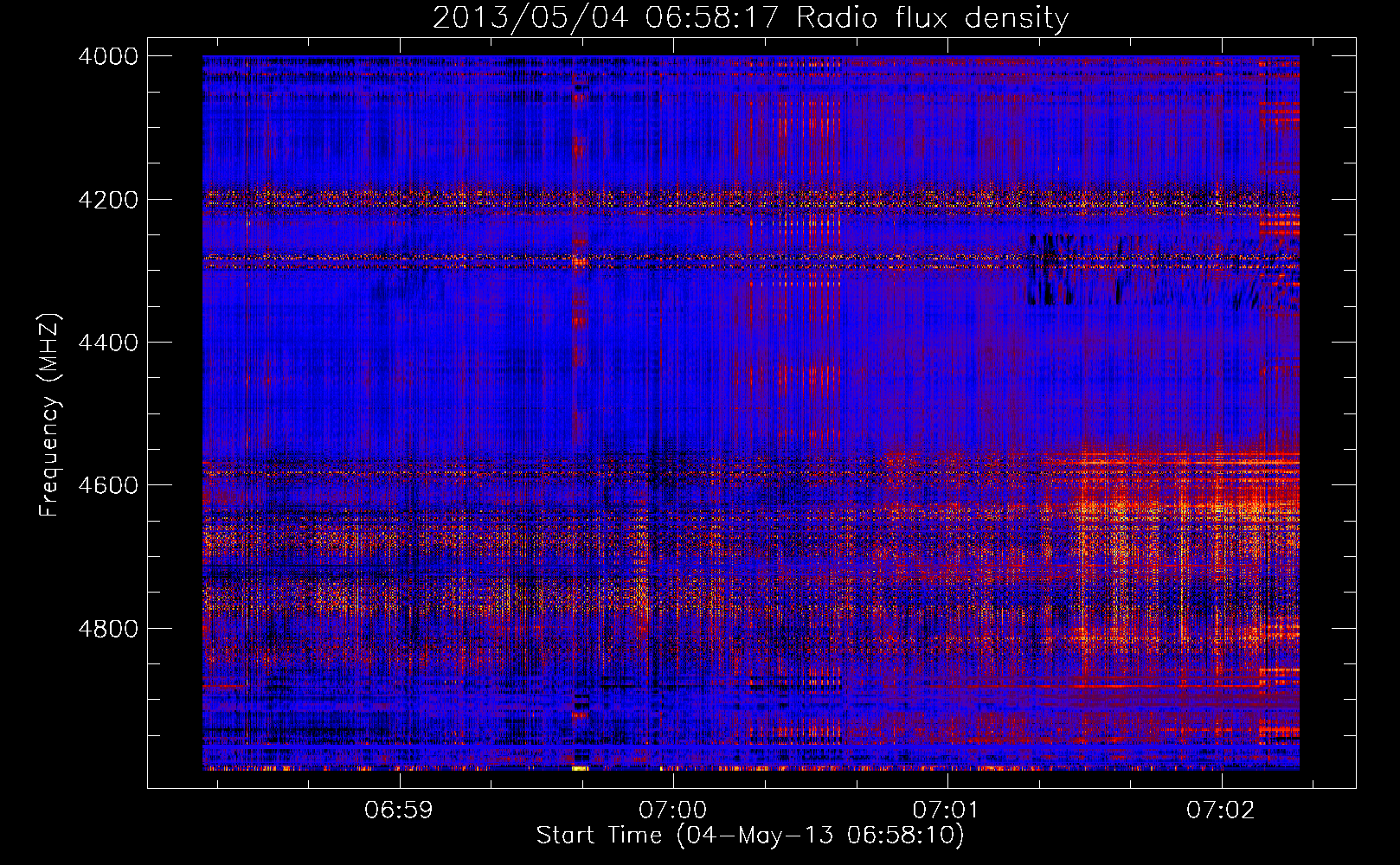Click the 'Frequency (MHZ)' y-axis label
The width and height of the screenshot is (1400, 865).
[x=50, y=415]
